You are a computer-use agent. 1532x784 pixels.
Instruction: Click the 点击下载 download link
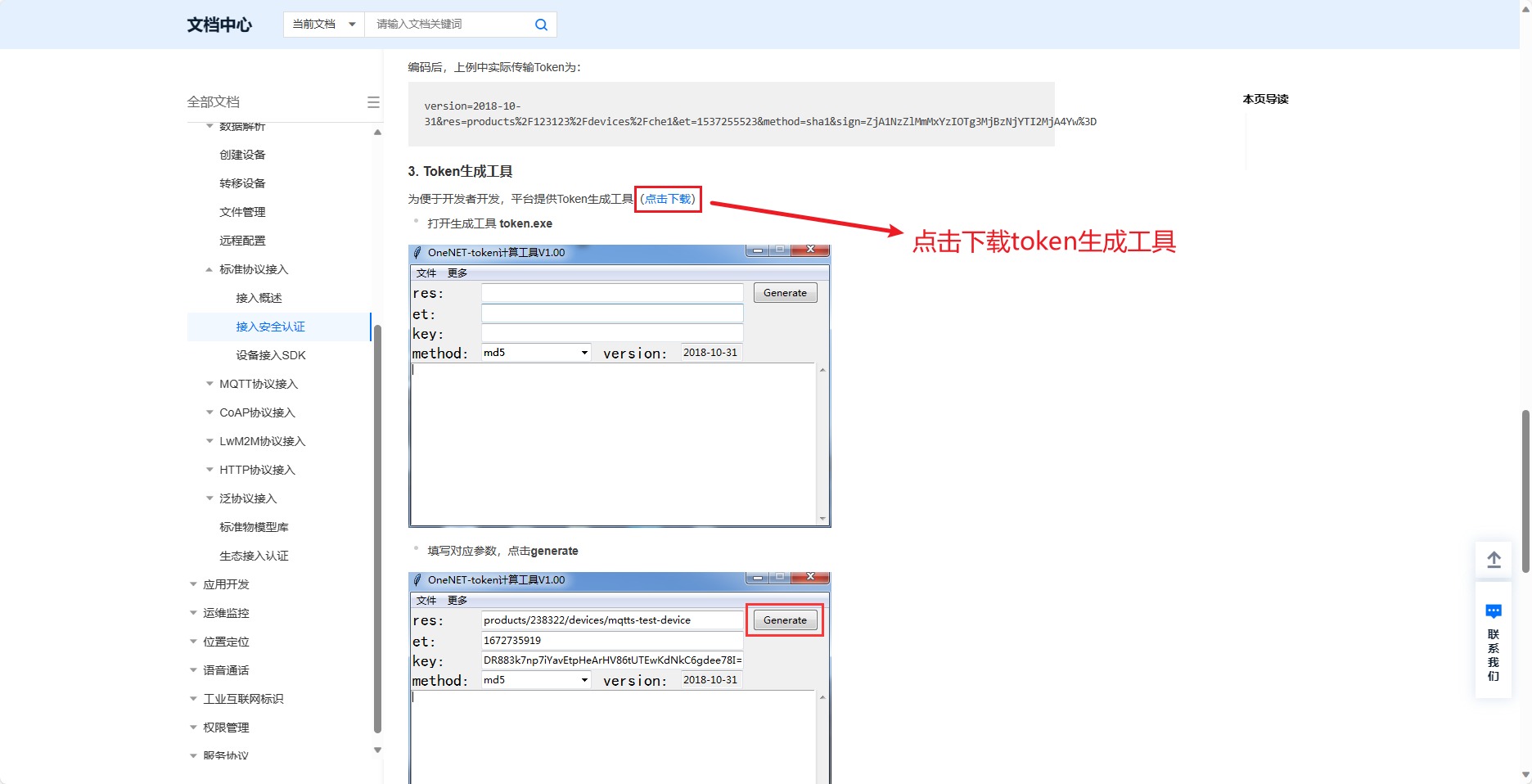point(668,199)
